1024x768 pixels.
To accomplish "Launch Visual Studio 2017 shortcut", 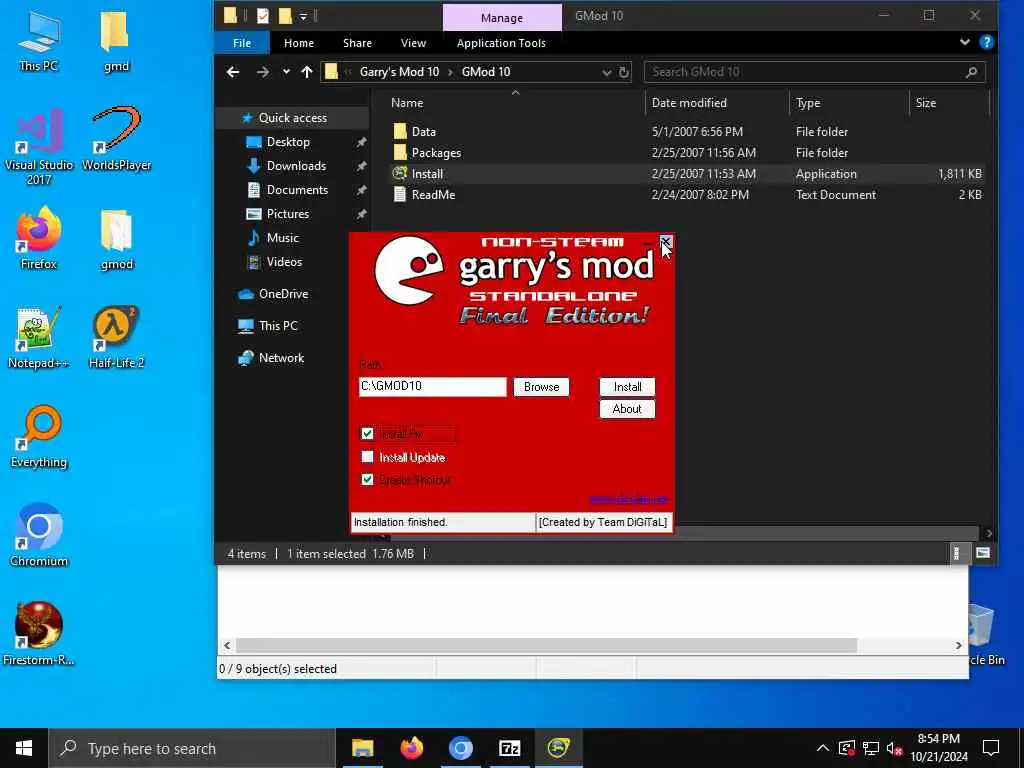I will point(39,146).
